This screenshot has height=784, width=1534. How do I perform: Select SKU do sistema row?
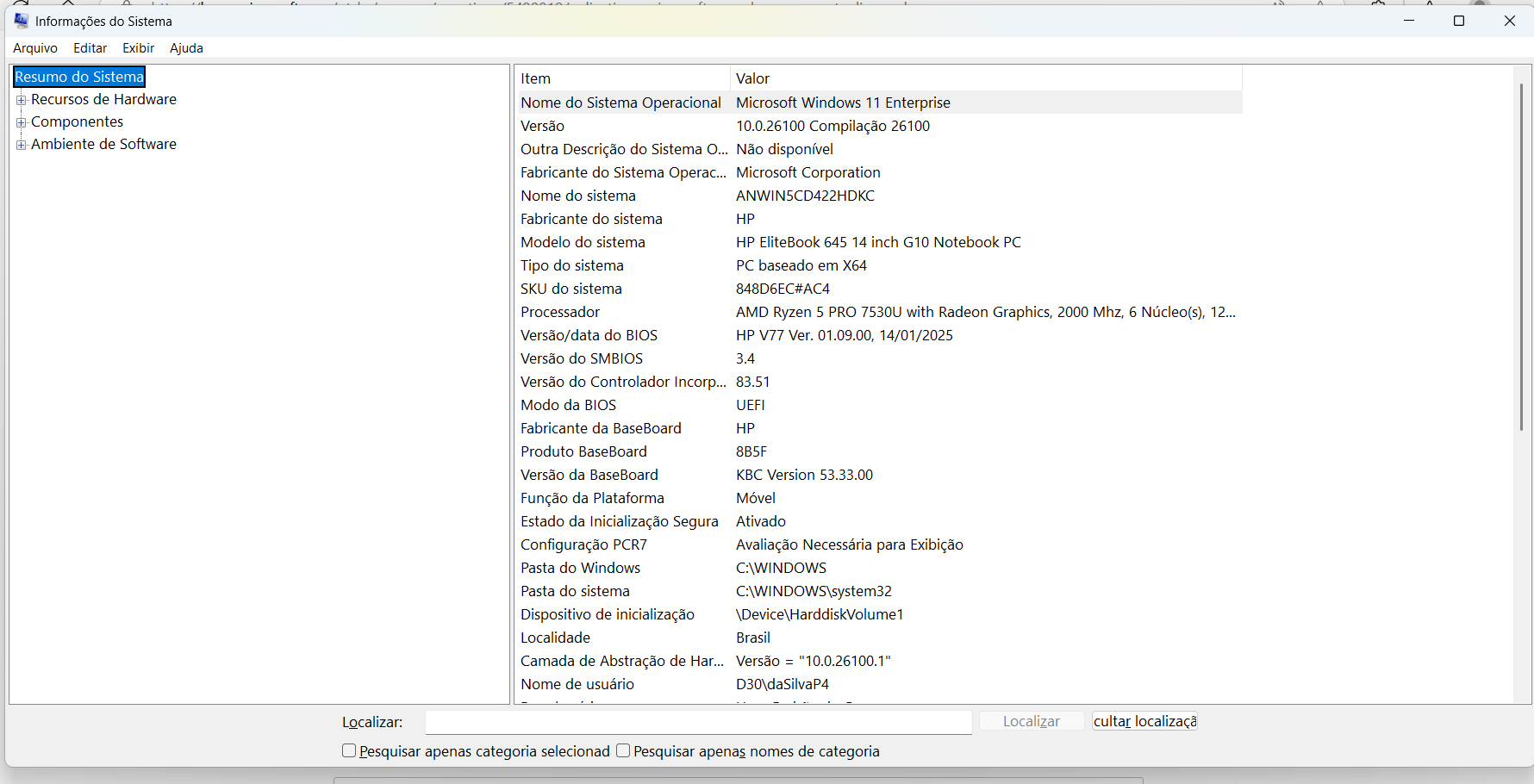coord(880,289)
